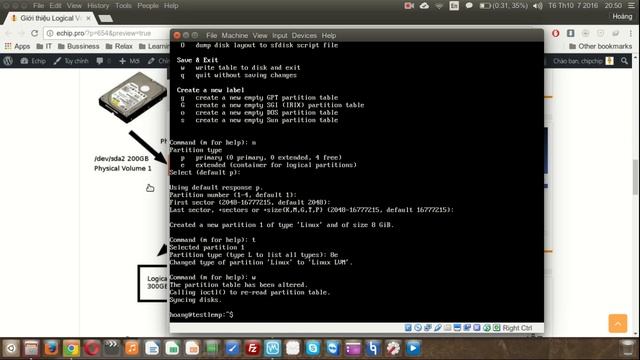
Task: Click Right Ctrl host key indicator
Action: pyautogui.click(x=517, y=328)
